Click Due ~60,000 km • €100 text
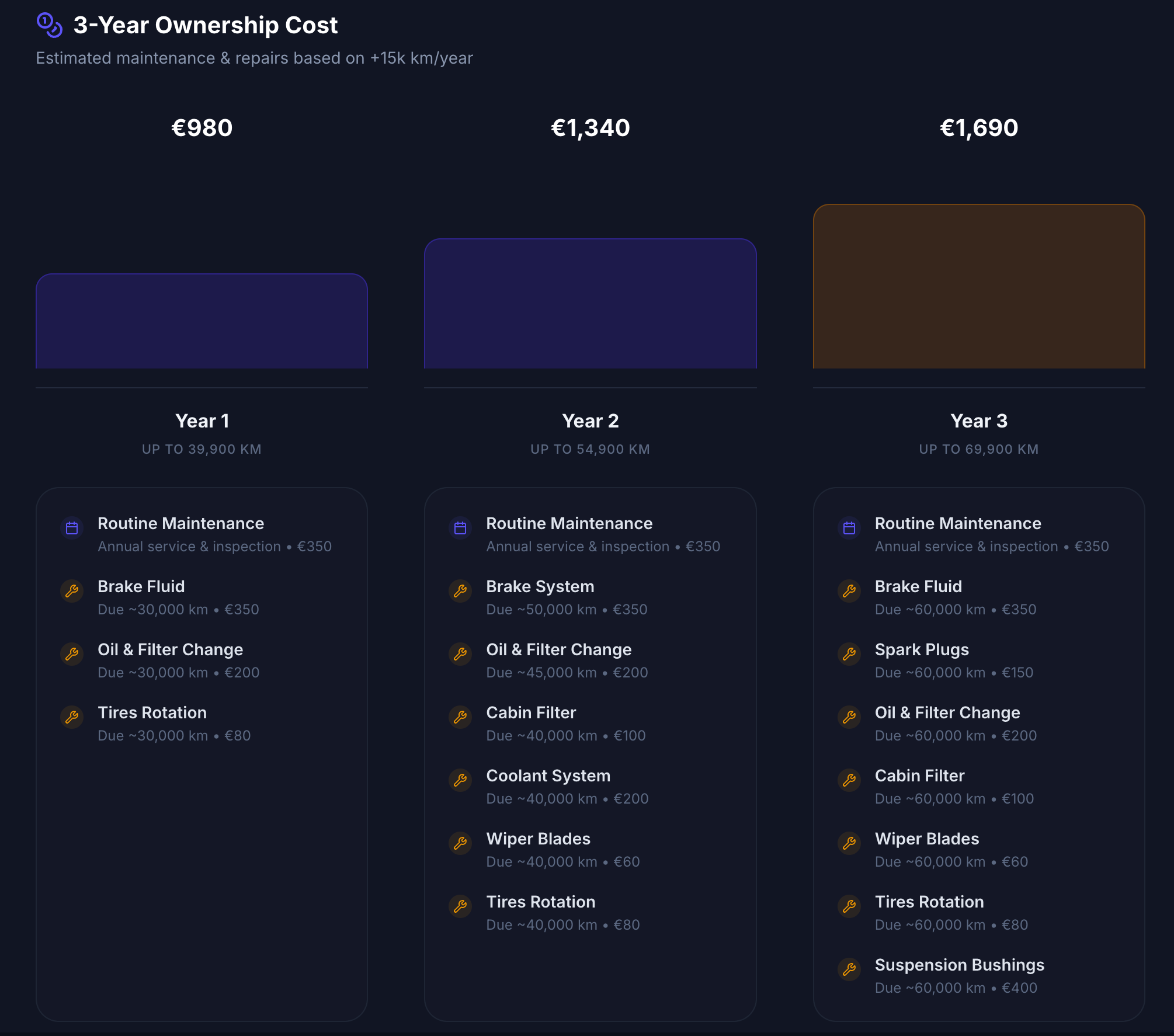This screenshot has height=1036, width=1174. tap(954, 799)
